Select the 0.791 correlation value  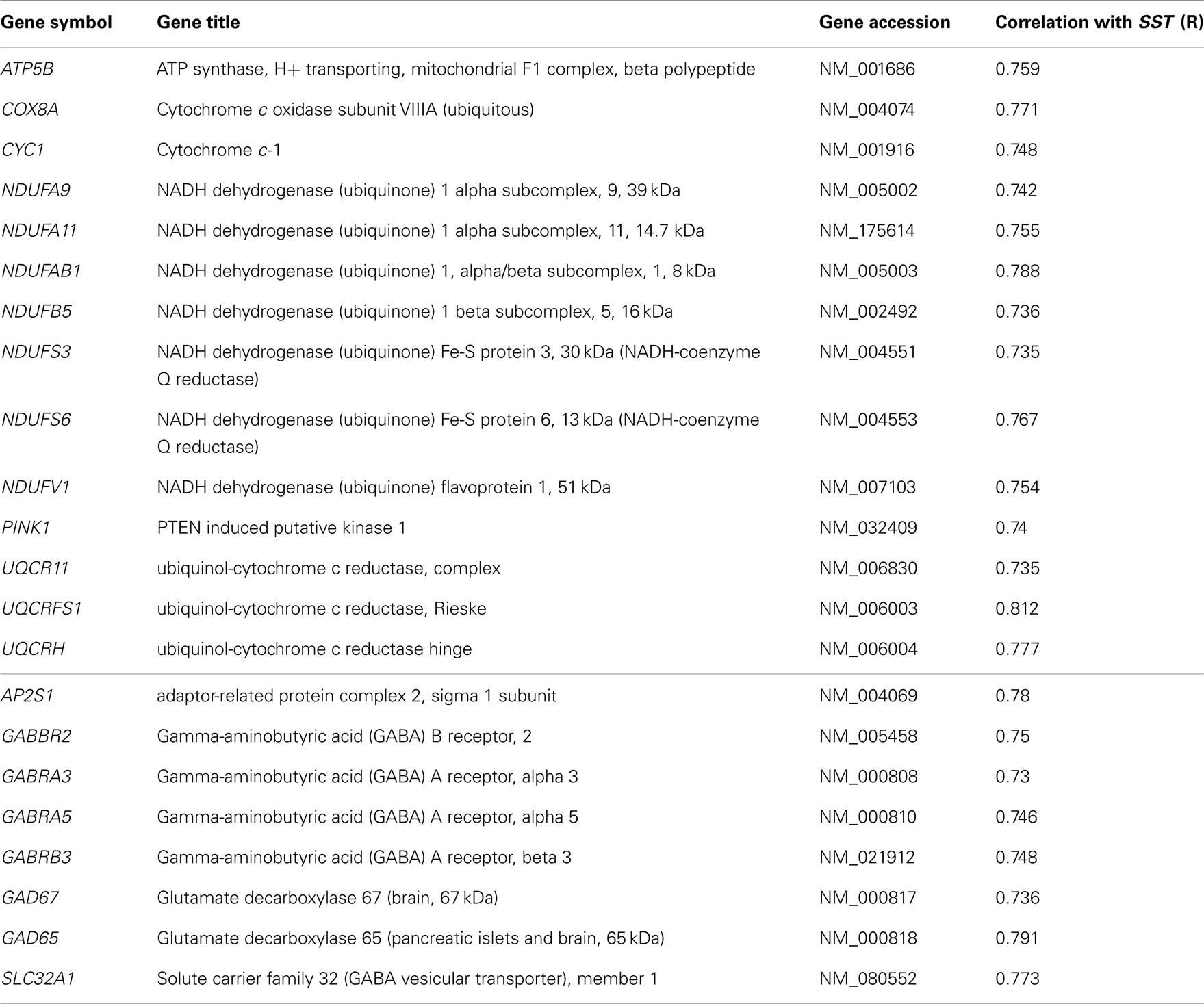click(x=1017, y=938)
